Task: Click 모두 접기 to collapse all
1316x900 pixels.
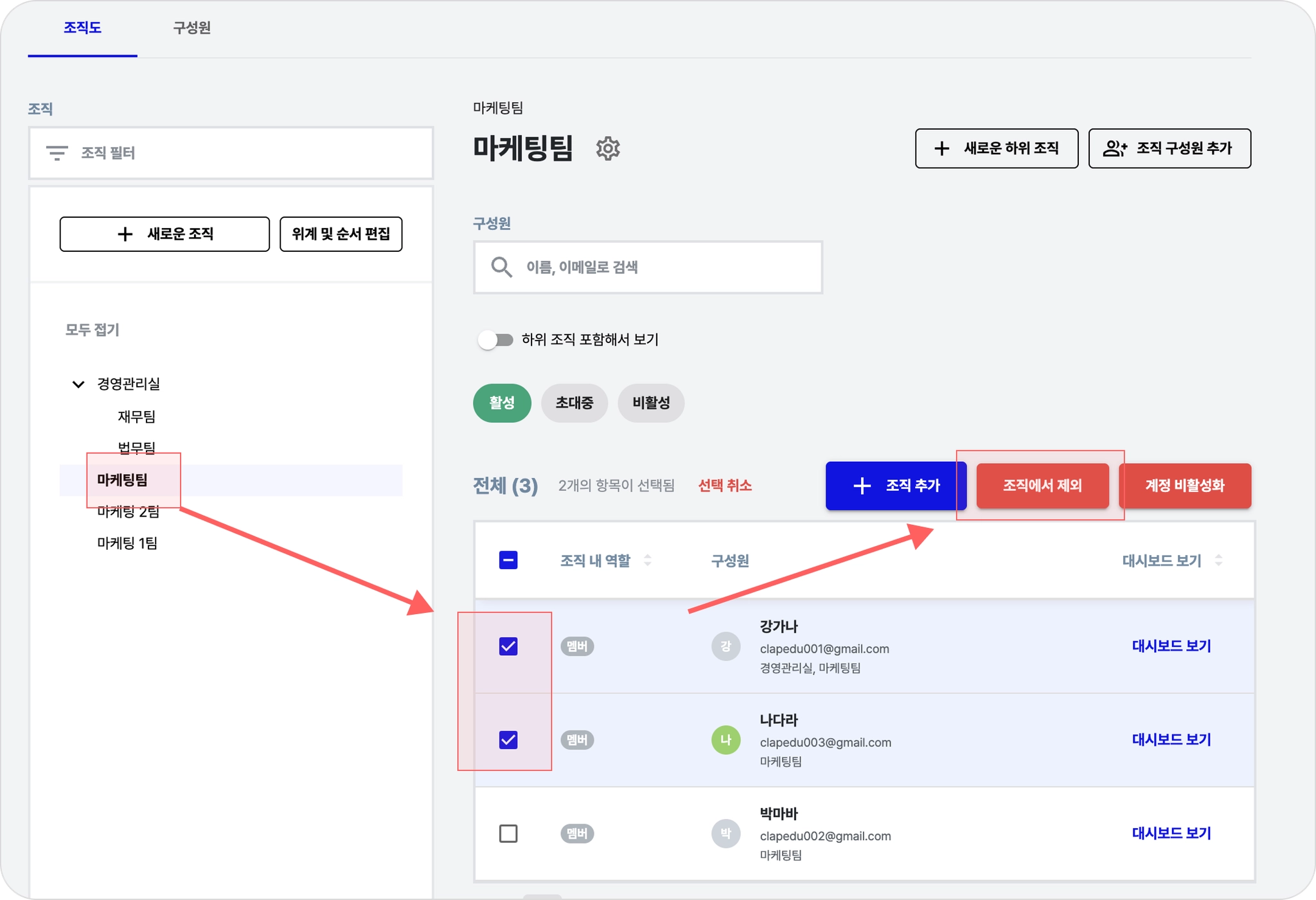Action: point(93,330)
